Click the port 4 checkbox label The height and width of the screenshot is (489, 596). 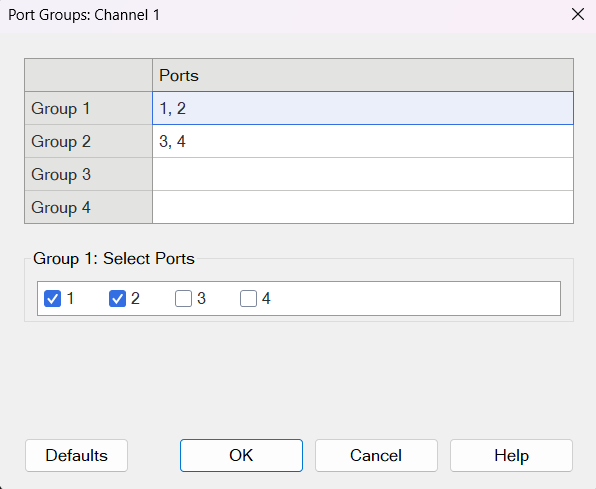coord(266,298)
